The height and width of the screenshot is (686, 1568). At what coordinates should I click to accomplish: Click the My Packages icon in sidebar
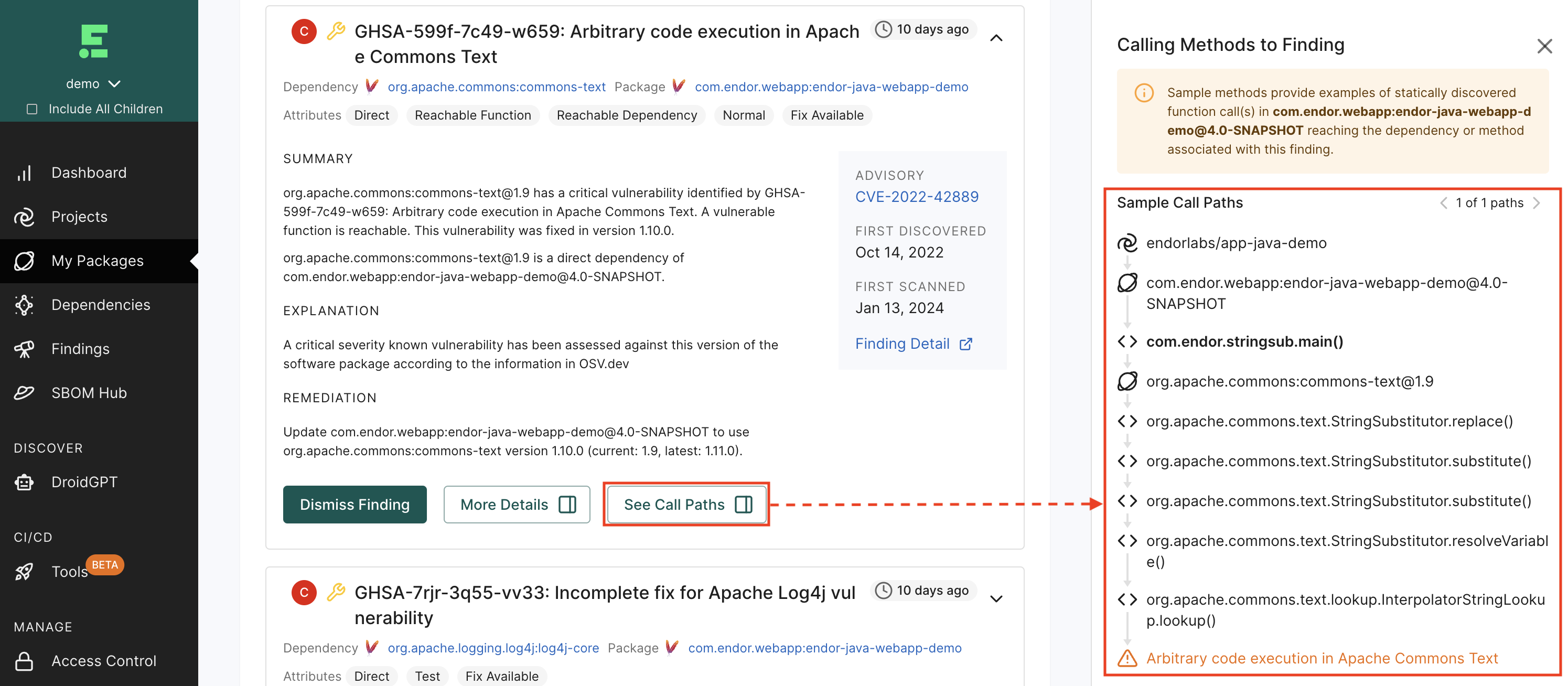tap(26, 261)
